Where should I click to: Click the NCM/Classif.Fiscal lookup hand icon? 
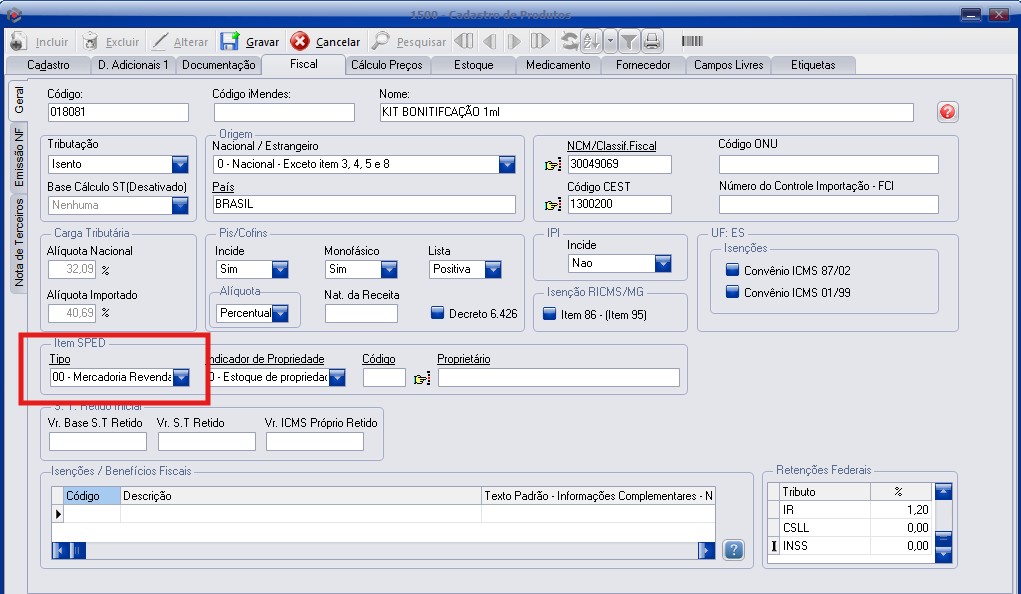click(553, 165)
